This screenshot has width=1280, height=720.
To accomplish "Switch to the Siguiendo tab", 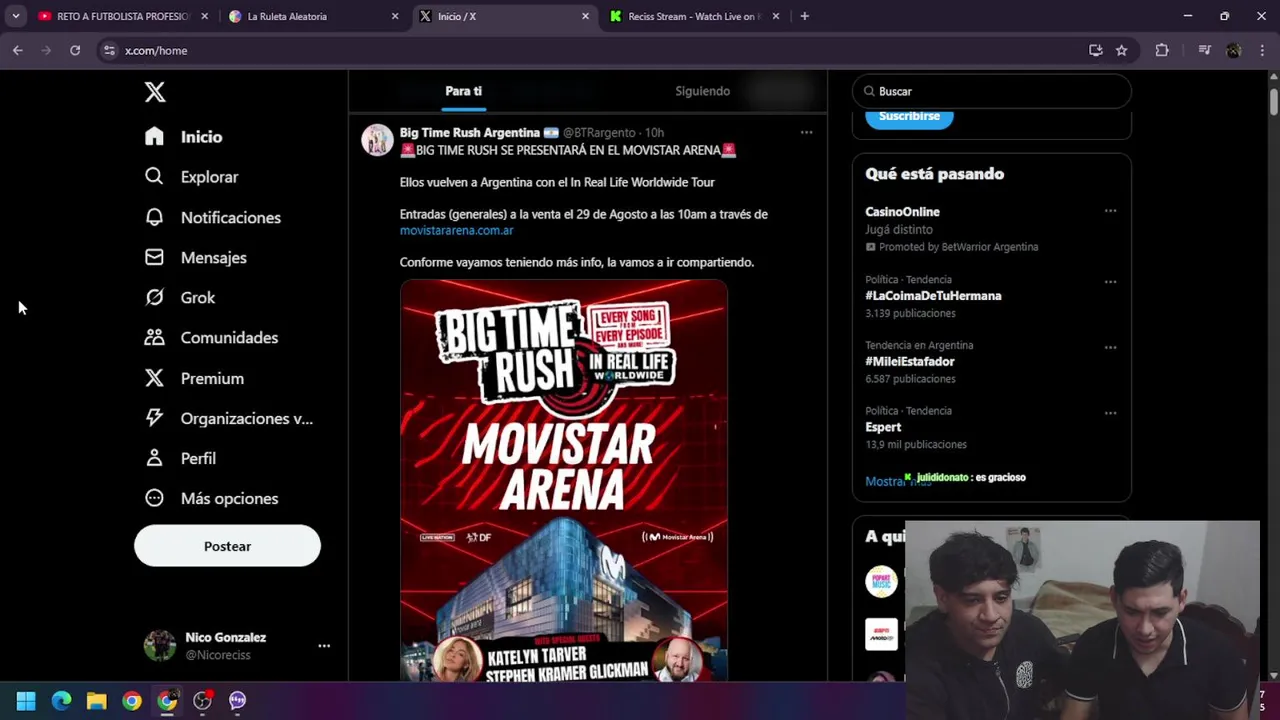I will click(x=702, y=91).
